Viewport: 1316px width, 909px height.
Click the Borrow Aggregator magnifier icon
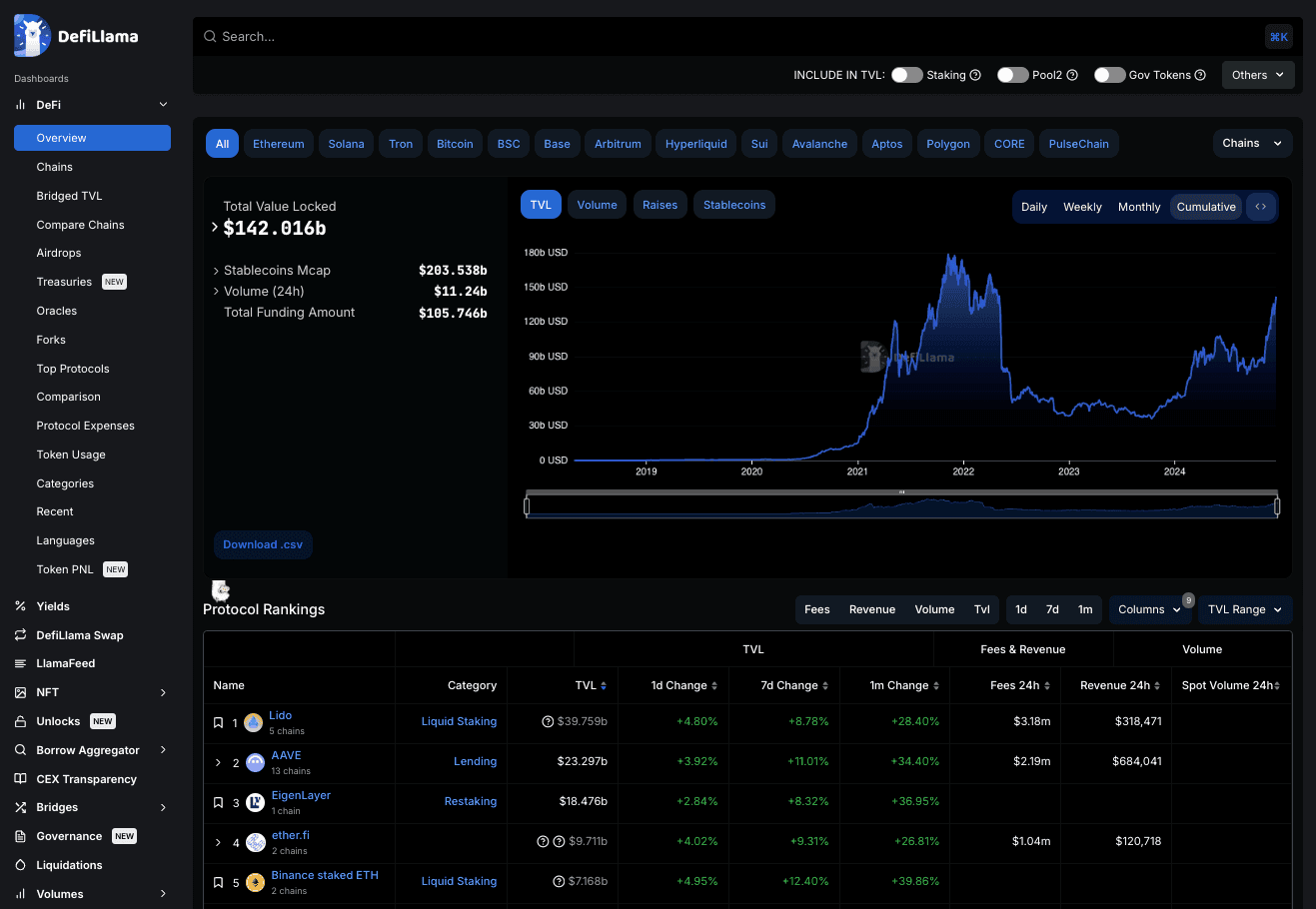[20, 750]
